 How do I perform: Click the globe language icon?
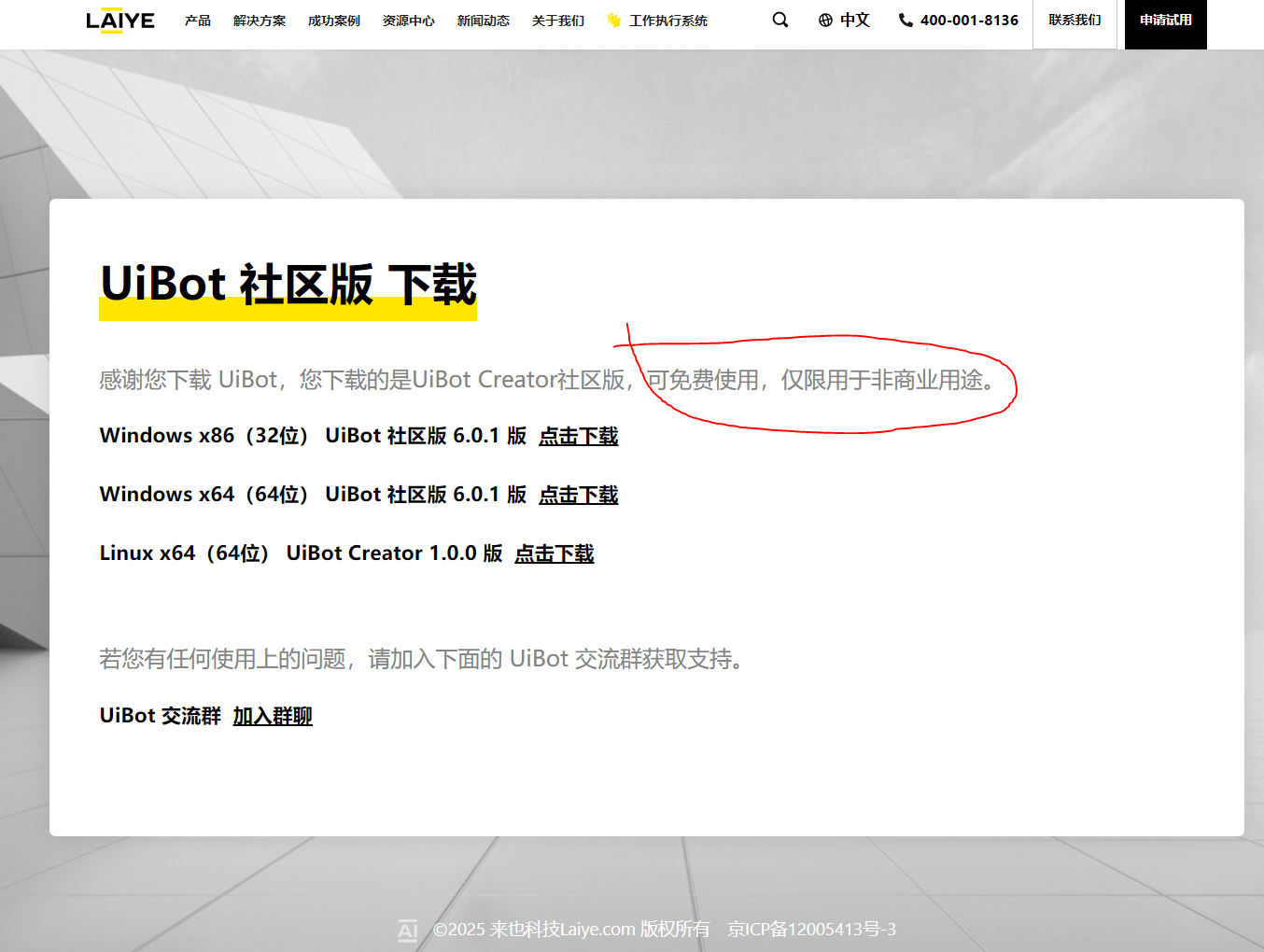click(x=825, y=21)
